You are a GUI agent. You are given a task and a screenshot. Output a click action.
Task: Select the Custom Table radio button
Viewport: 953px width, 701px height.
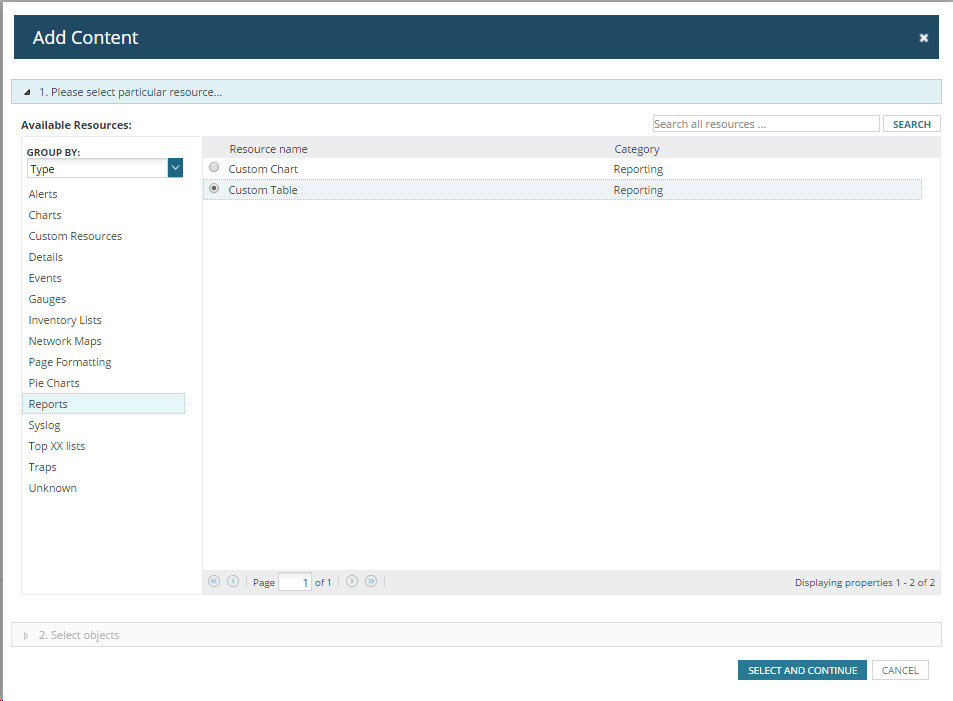(x=214, y=188)
